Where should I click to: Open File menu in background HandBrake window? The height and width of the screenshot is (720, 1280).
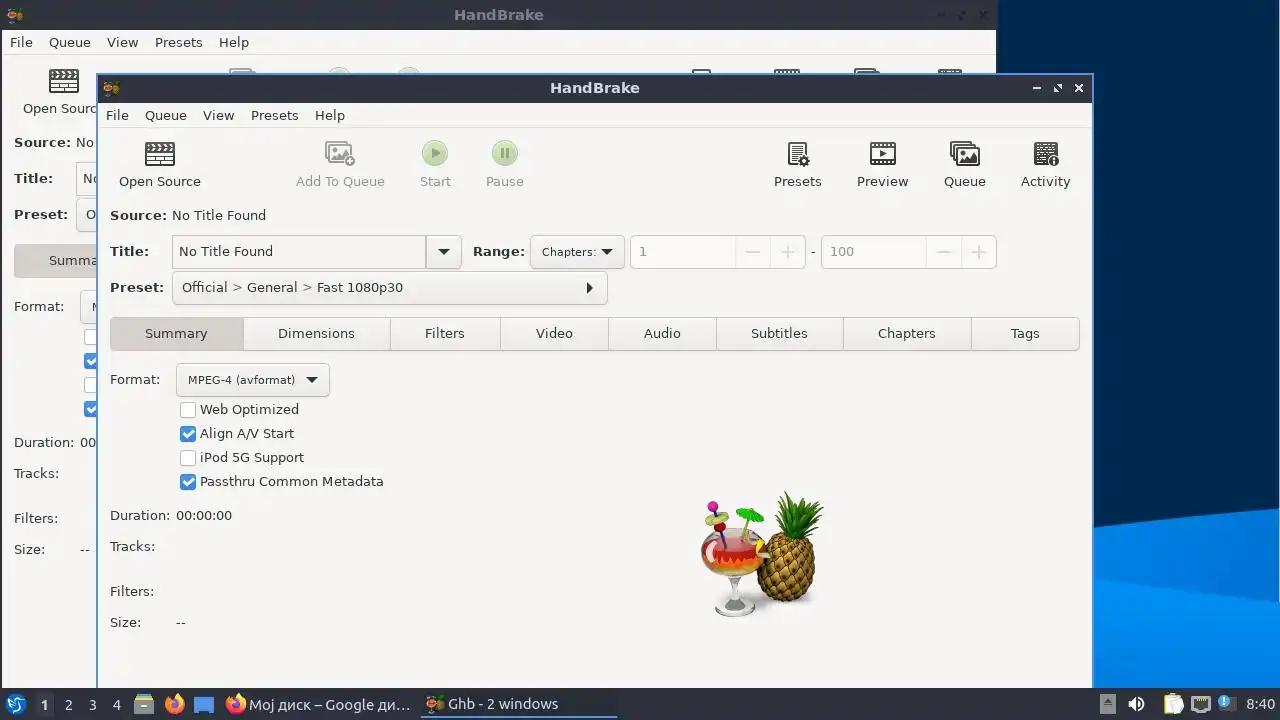(21, 42)
